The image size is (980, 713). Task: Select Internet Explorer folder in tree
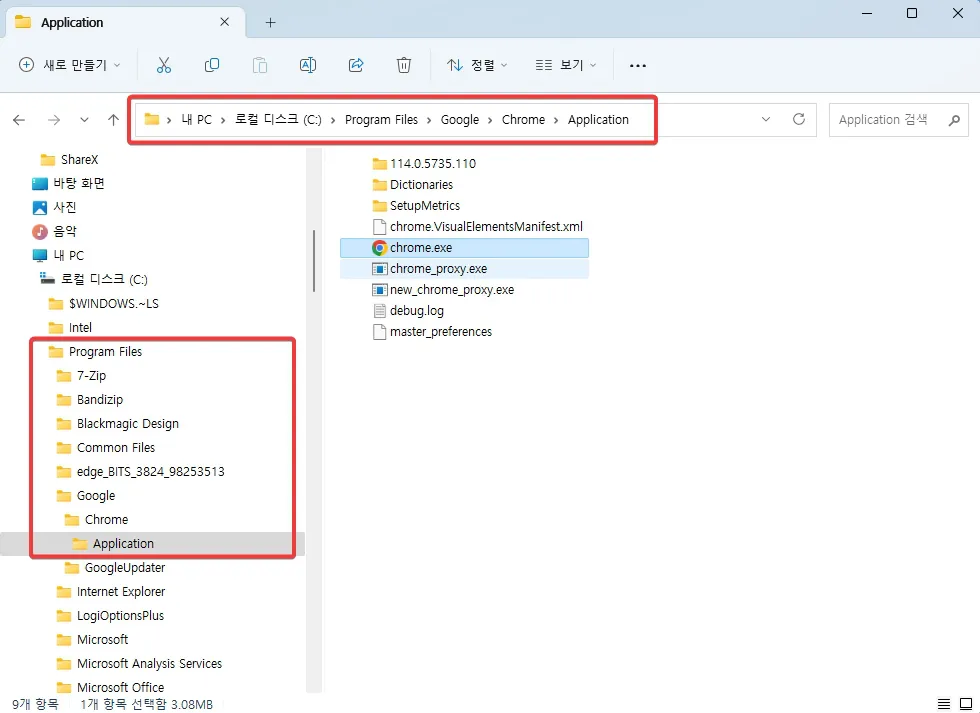121,592
